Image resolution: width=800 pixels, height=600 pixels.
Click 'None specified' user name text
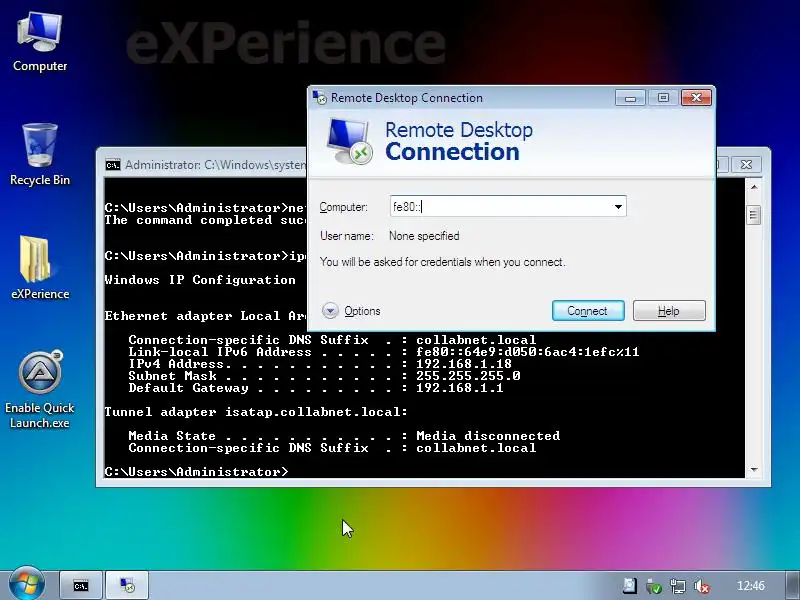point(424,236)
